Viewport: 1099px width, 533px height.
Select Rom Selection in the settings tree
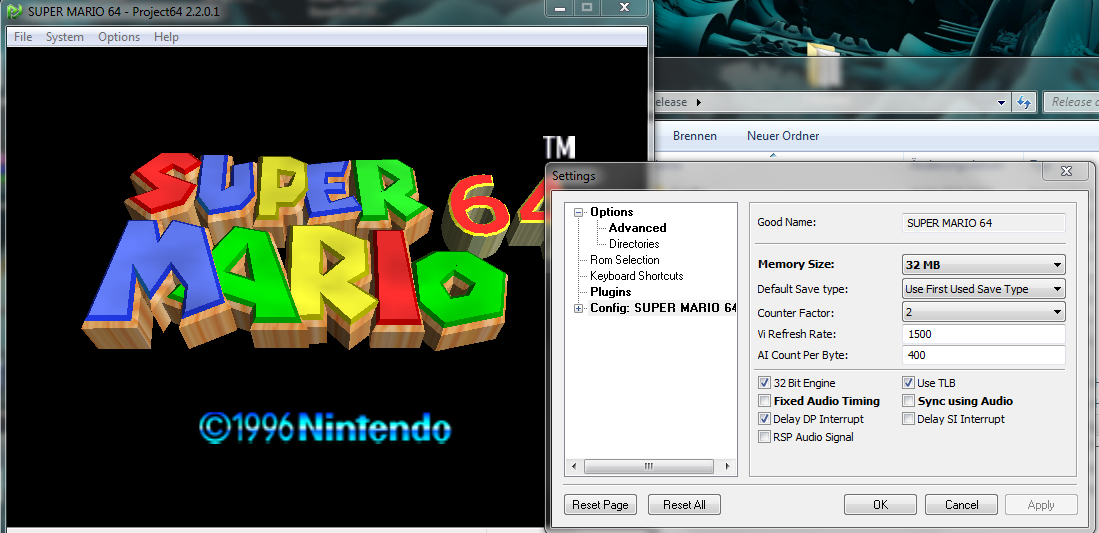pyautogui.click(x=624, y=260)
